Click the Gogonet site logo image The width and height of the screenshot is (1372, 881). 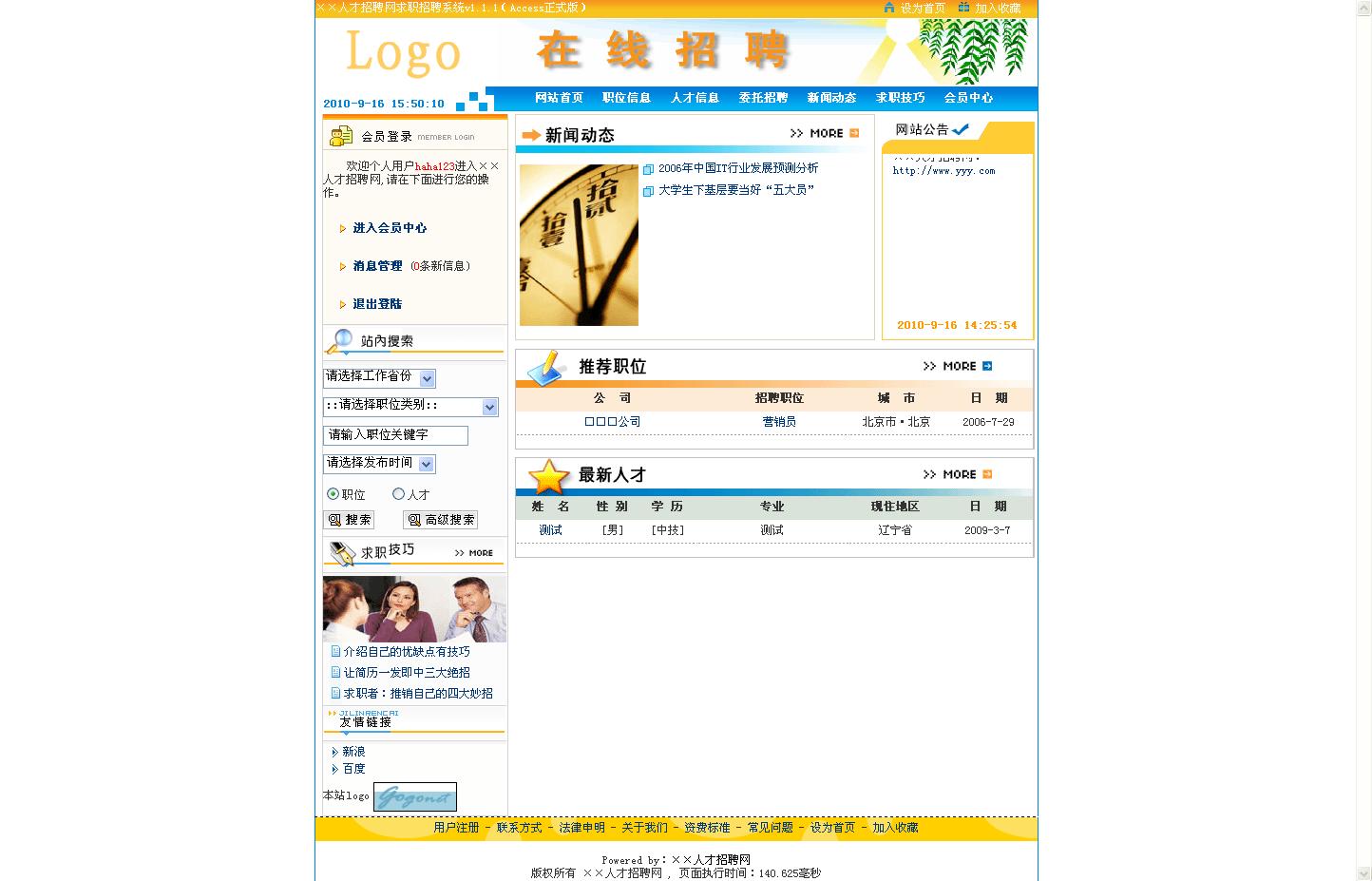pos(415,796)
